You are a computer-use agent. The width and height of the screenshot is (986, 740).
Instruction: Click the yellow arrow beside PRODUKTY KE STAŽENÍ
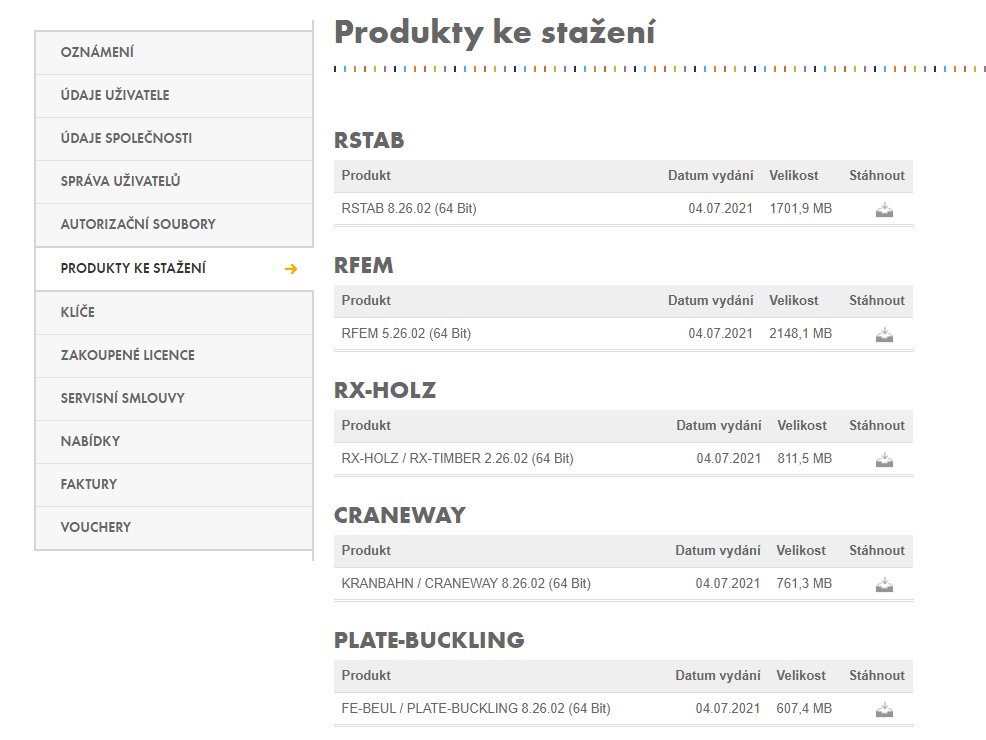coord(291,268)
